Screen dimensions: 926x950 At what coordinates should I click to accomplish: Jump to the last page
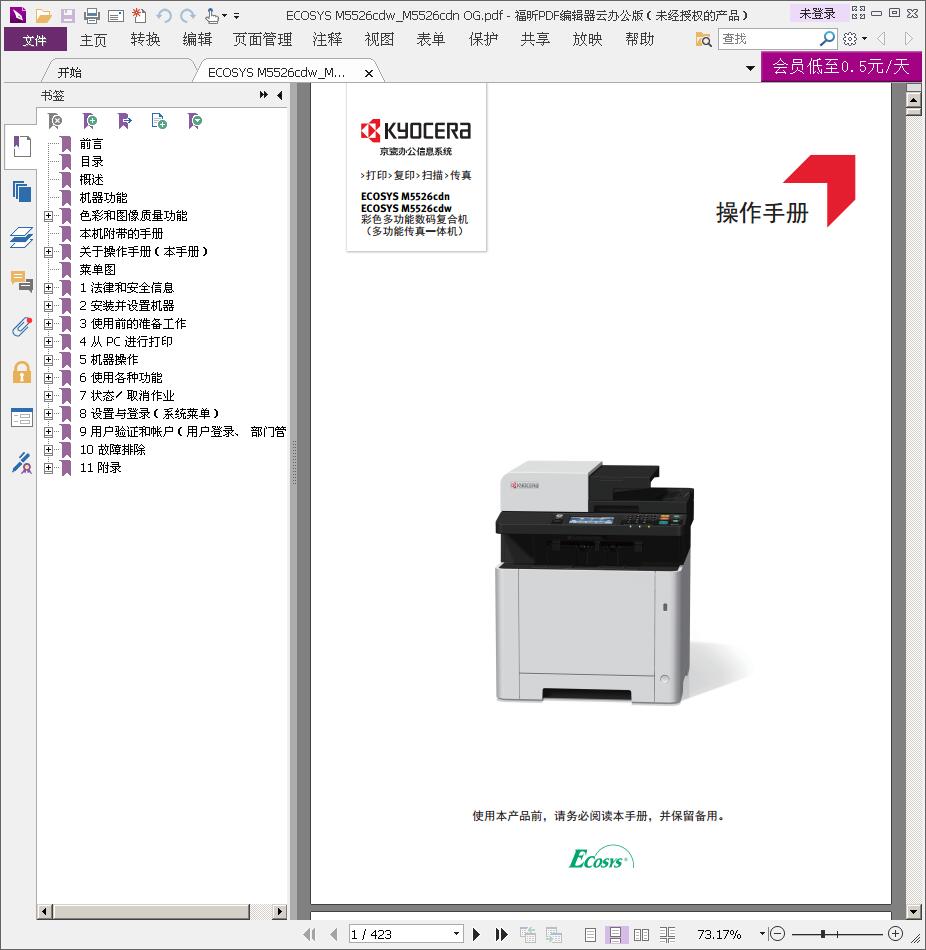point(501,934)
